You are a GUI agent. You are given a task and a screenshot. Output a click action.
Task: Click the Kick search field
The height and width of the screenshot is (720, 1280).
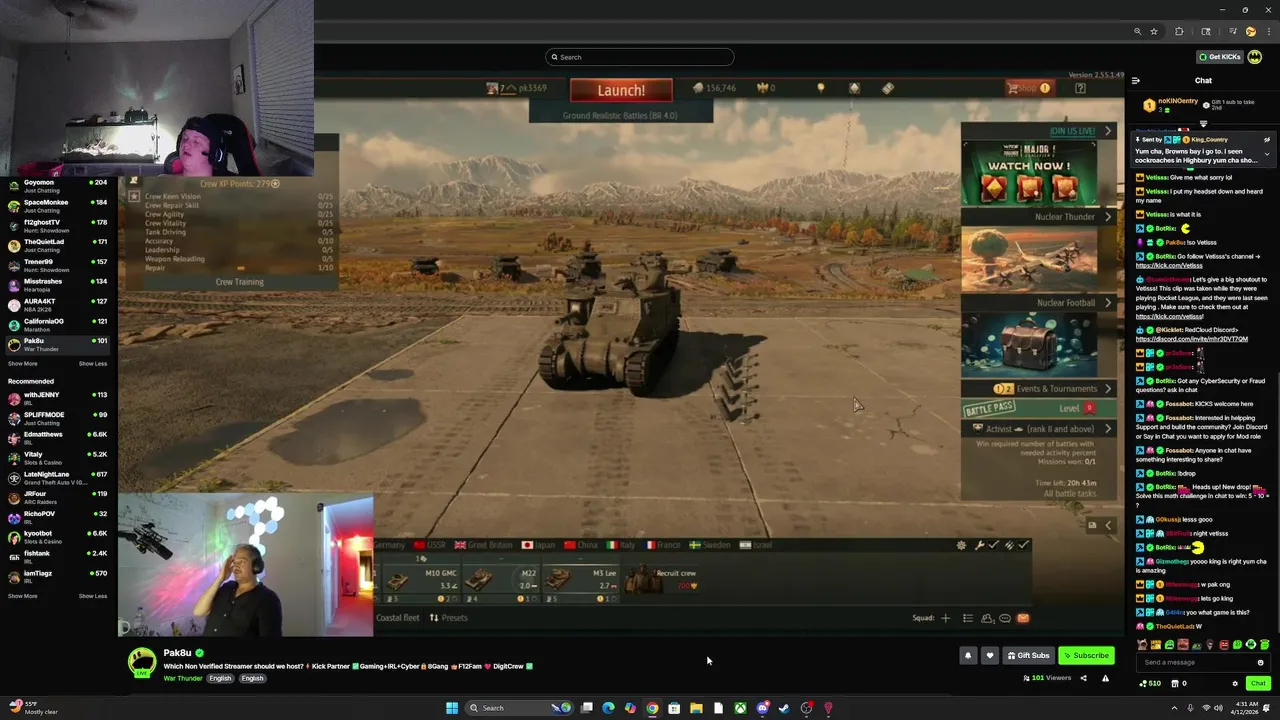click(x=640, y=57)
